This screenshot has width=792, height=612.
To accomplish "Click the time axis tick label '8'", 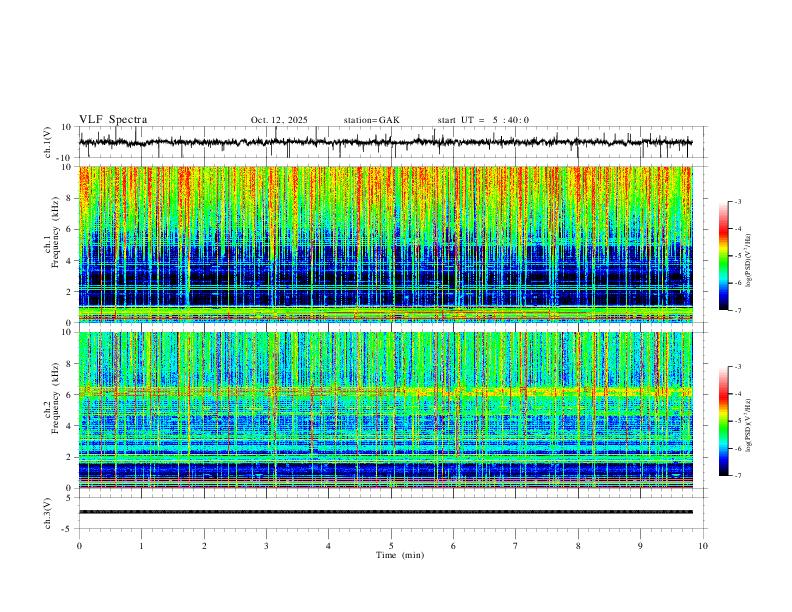I will 578,546.
